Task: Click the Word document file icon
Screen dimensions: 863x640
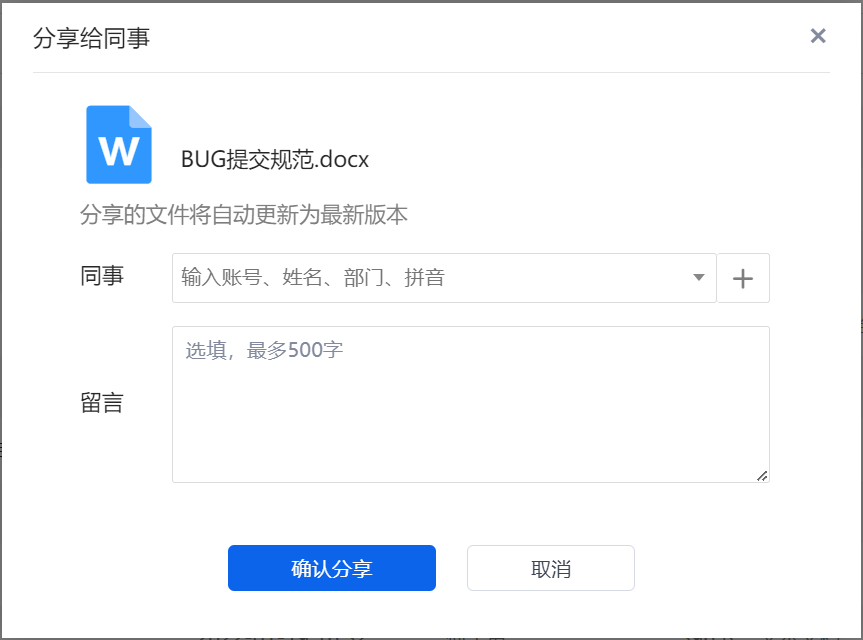Action: click(x=119, y=145)
